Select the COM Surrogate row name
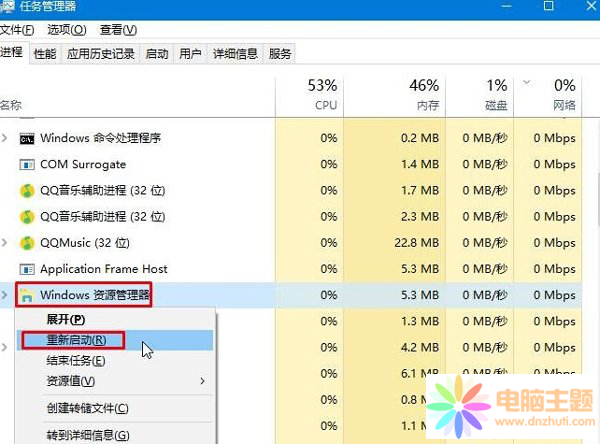Screen dimensions: 600x444 pyautogui.click(x=83, y=165)
